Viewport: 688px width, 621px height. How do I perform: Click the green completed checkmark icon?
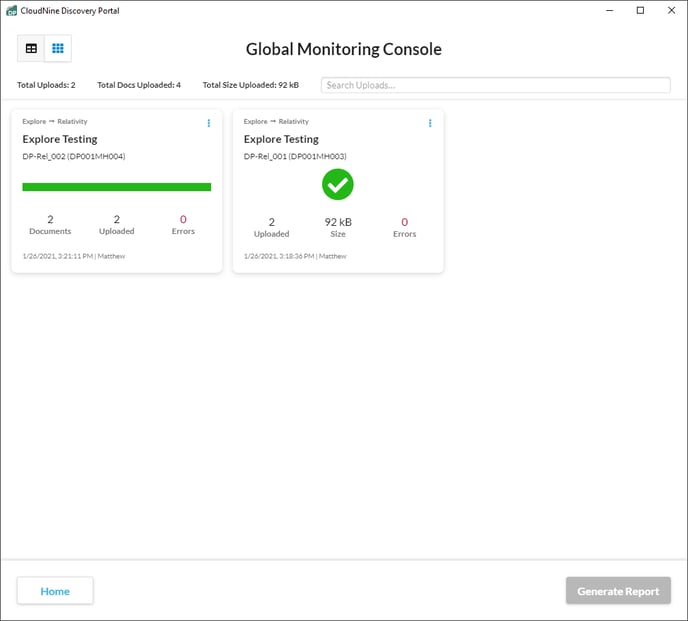coord(337,184)
